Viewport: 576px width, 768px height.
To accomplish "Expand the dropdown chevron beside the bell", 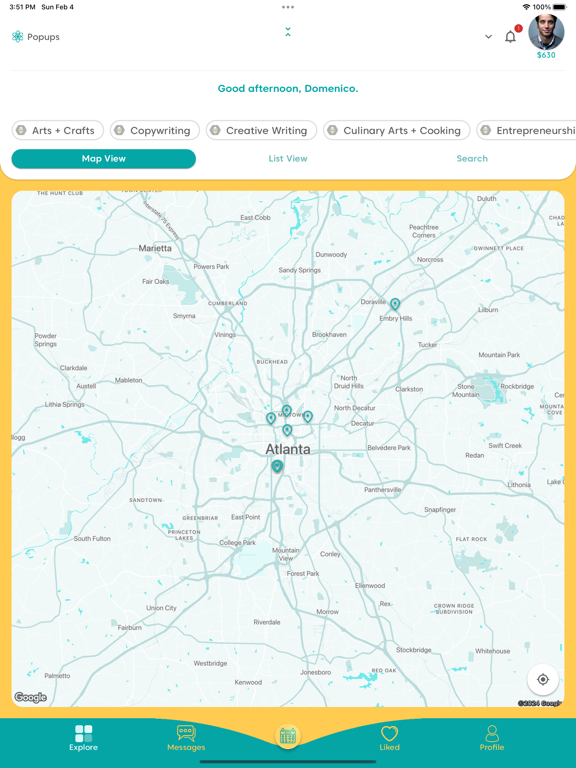I will tap(488, 37).
